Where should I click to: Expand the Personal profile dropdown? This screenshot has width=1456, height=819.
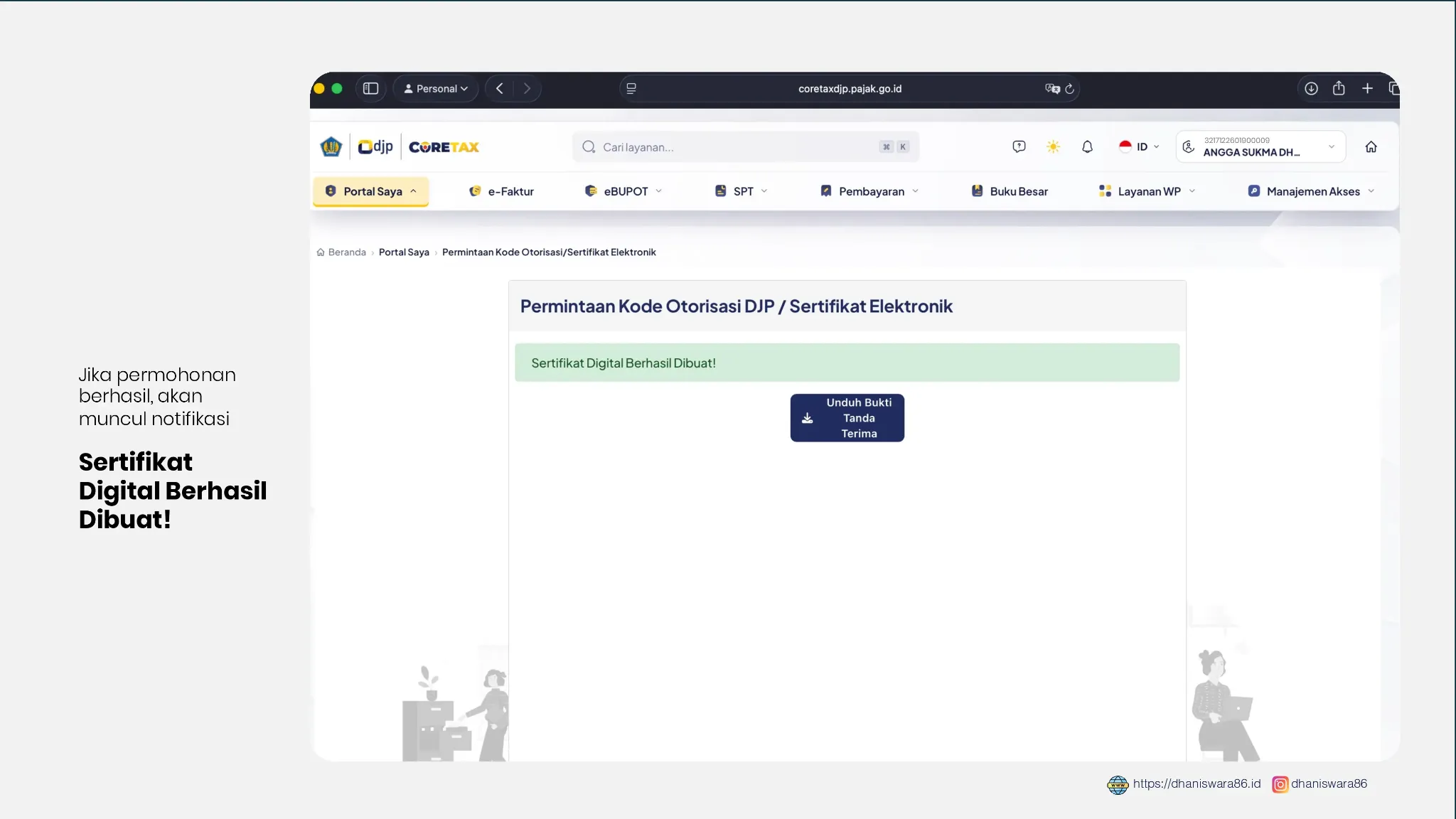pyautogui.click(x=436, y=88)
